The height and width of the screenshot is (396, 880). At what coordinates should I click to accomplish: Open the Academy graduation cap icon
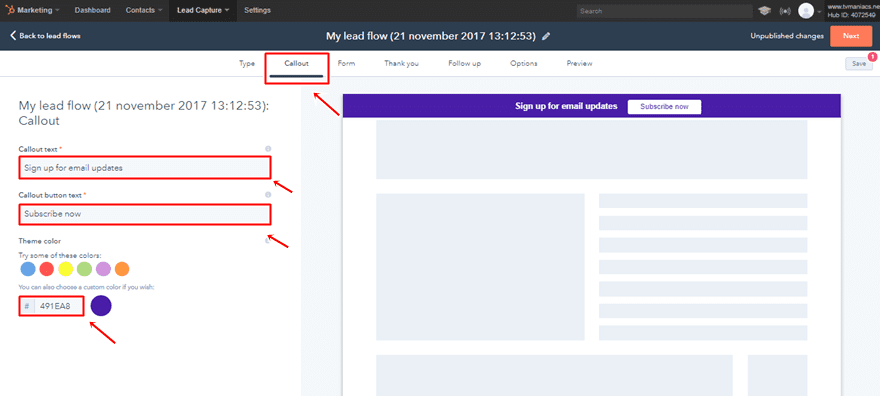coord(764,11)
